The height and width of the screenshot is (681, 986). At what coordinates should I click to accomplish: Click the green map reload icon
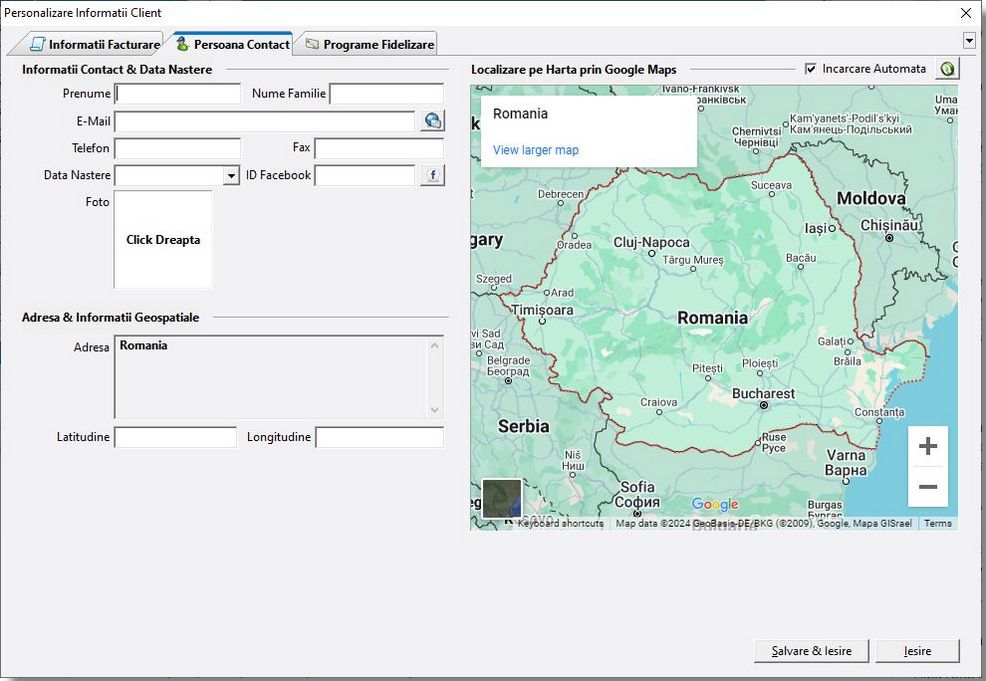948,69
